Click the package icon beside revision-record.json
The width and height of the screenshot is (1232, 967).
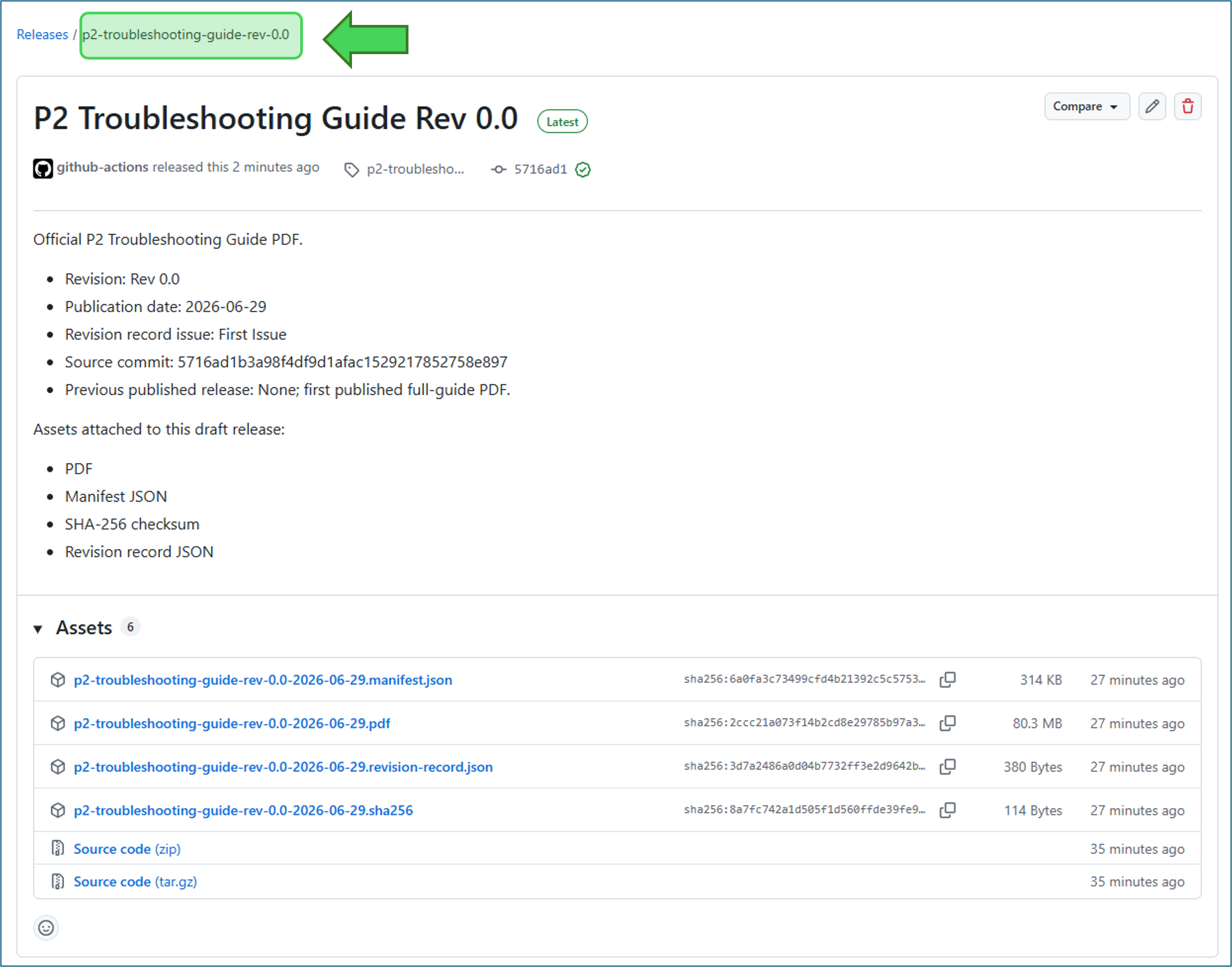pyautogui.click(x=58, y=766)
